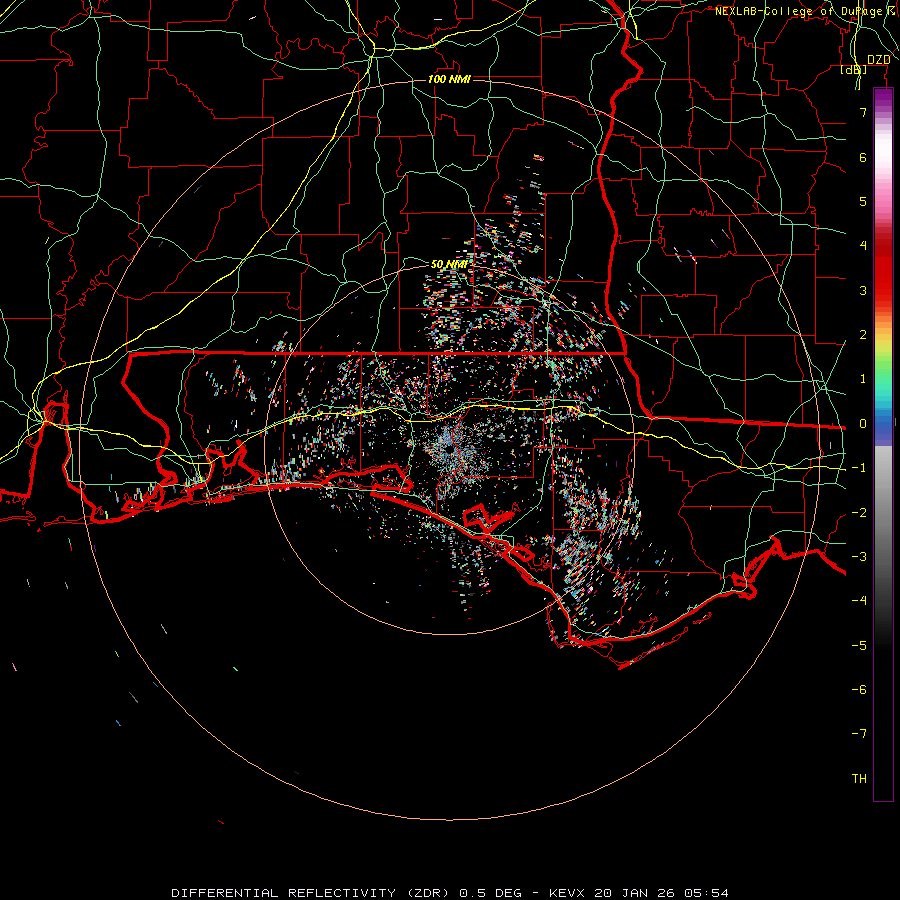This screenshot has height=900, width=900.
Task: Click the ZDR color scale bar
Action: click(883, 444)
